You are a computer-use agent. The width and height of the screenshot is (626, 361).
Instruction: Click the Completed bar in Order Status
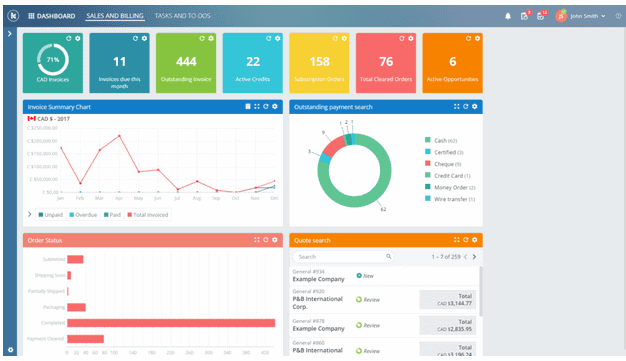(x=171, y=323)
